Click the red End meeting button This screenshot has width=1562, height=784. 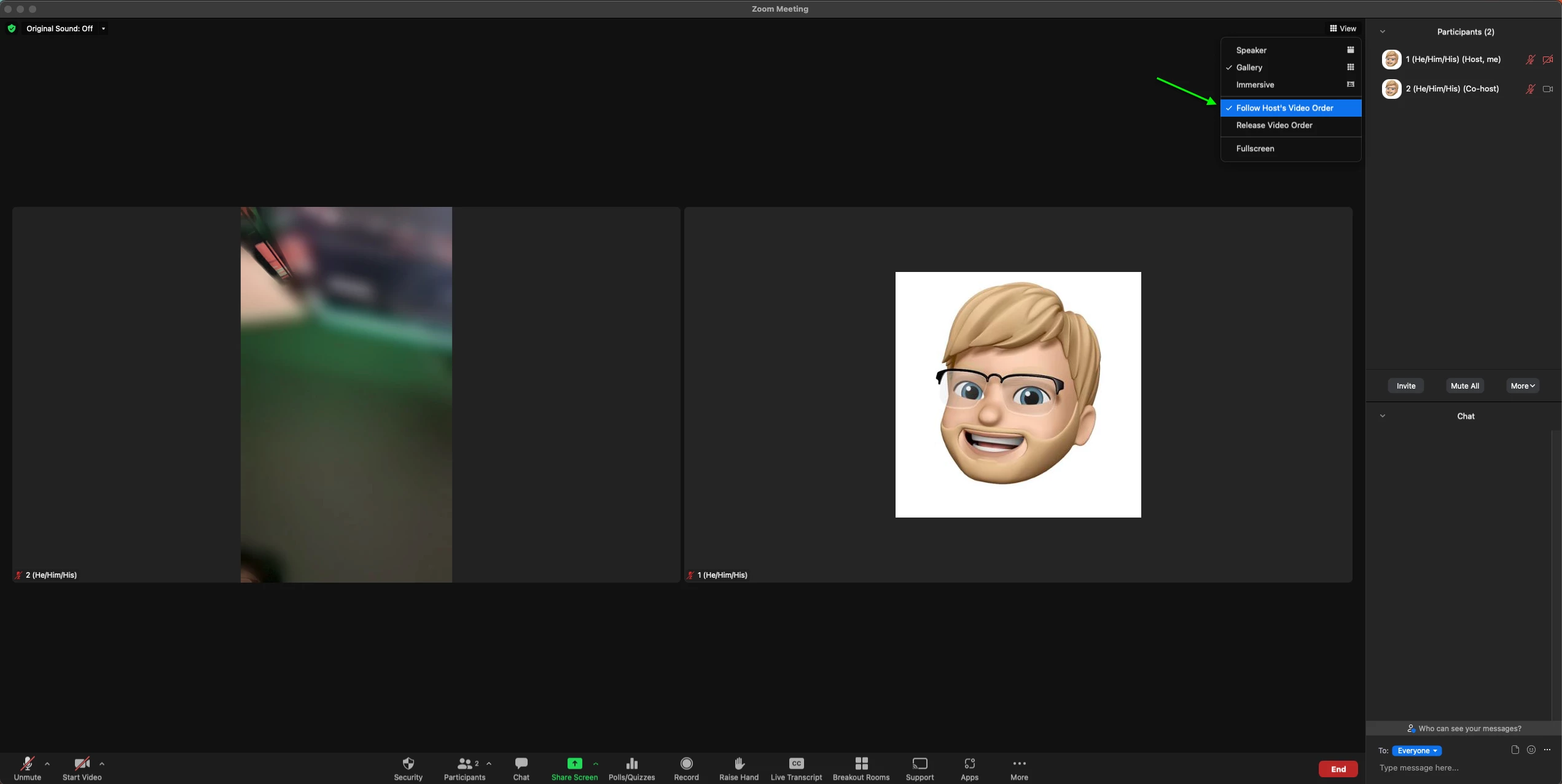1338,769
